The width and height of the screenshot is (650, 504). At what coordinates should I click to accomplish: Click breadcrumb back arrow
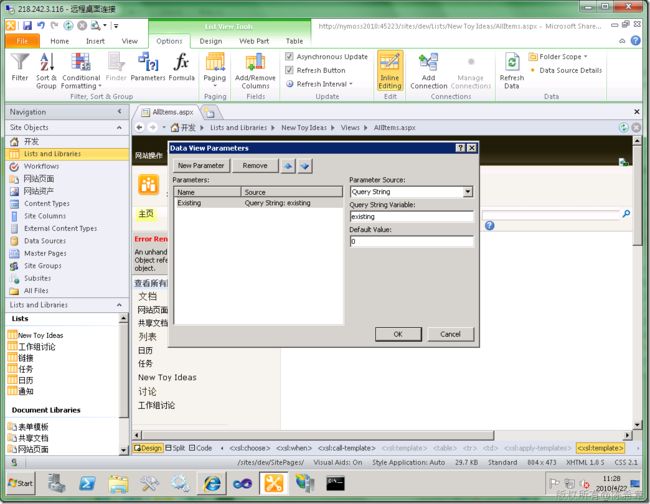coord(140,127)
